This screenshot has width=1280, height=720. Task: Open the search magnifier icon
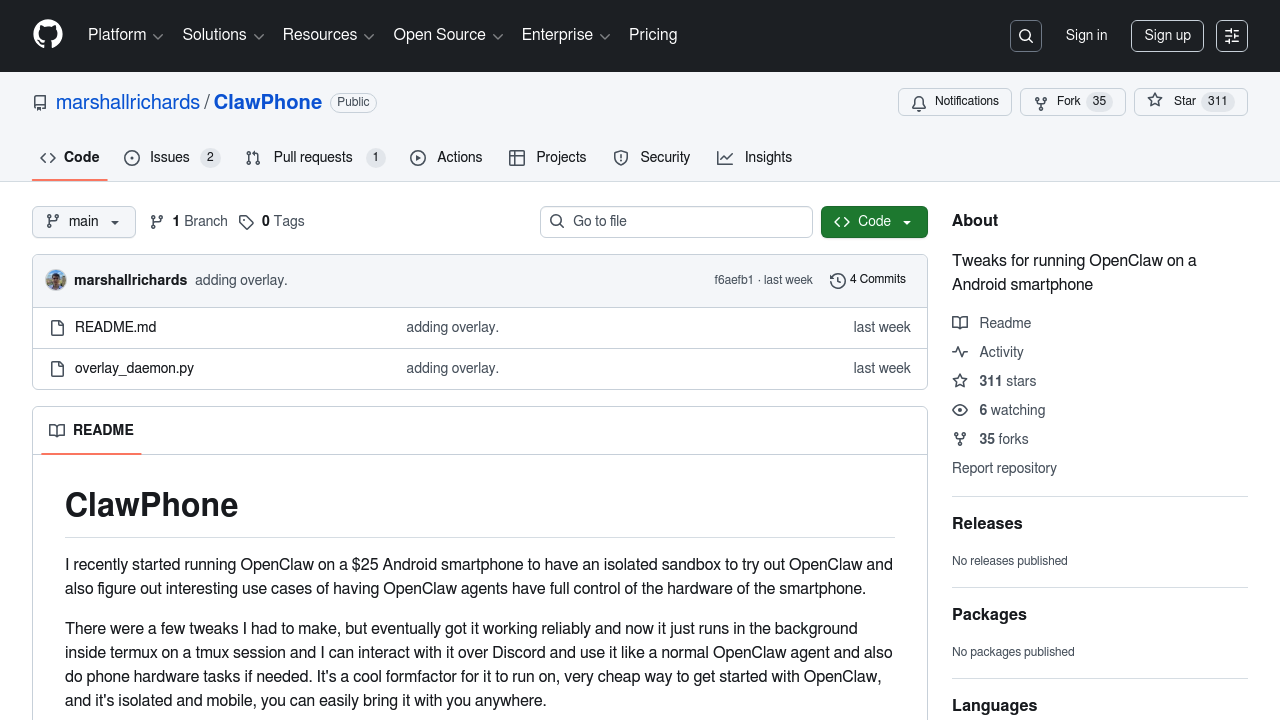(1026, 36)
